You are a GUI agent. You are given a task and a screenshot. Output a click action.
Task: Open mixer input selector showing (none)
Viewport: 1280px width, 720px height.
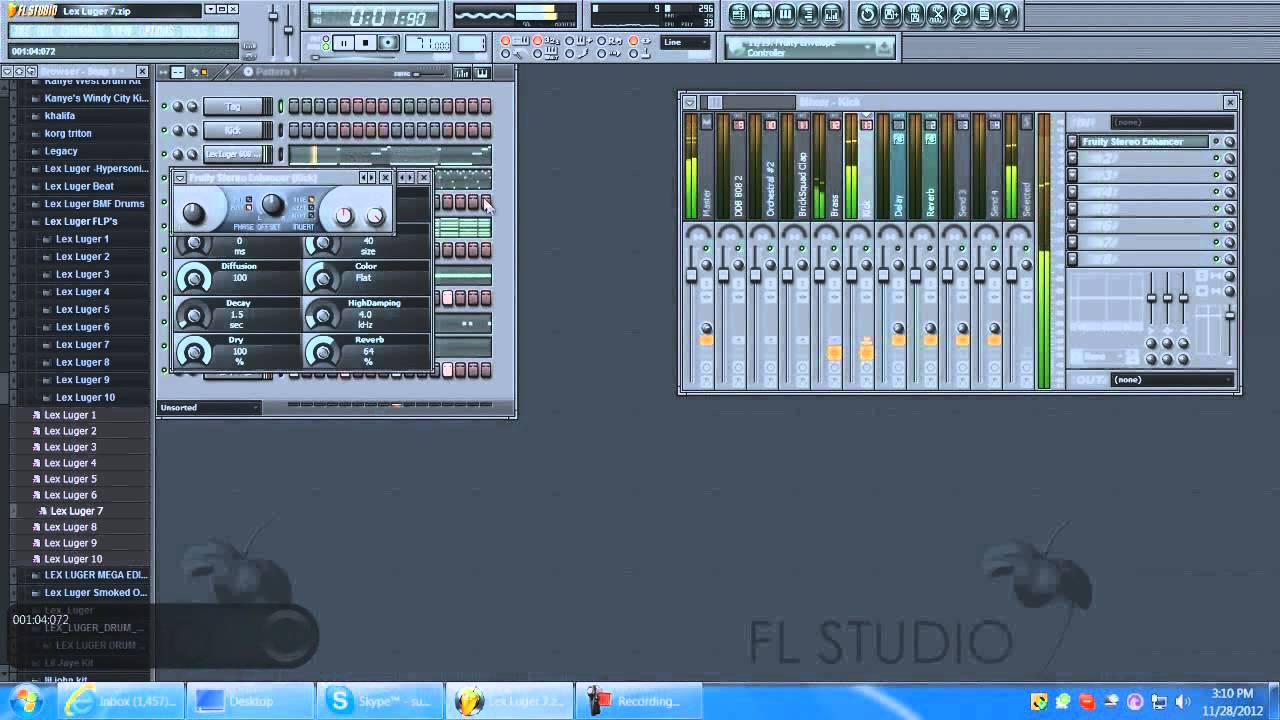(x=1172, y=122)
